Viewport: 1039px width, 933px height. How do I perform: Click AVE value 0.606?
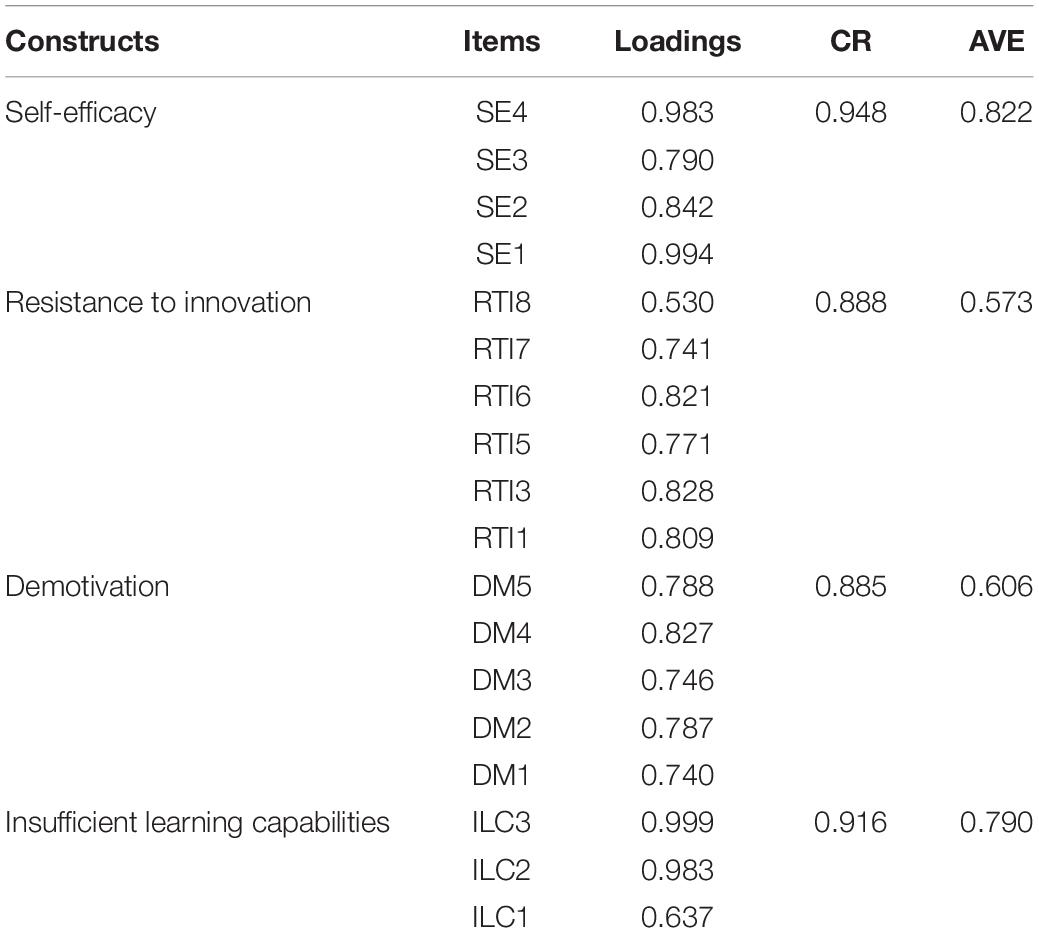pos(996,586)
